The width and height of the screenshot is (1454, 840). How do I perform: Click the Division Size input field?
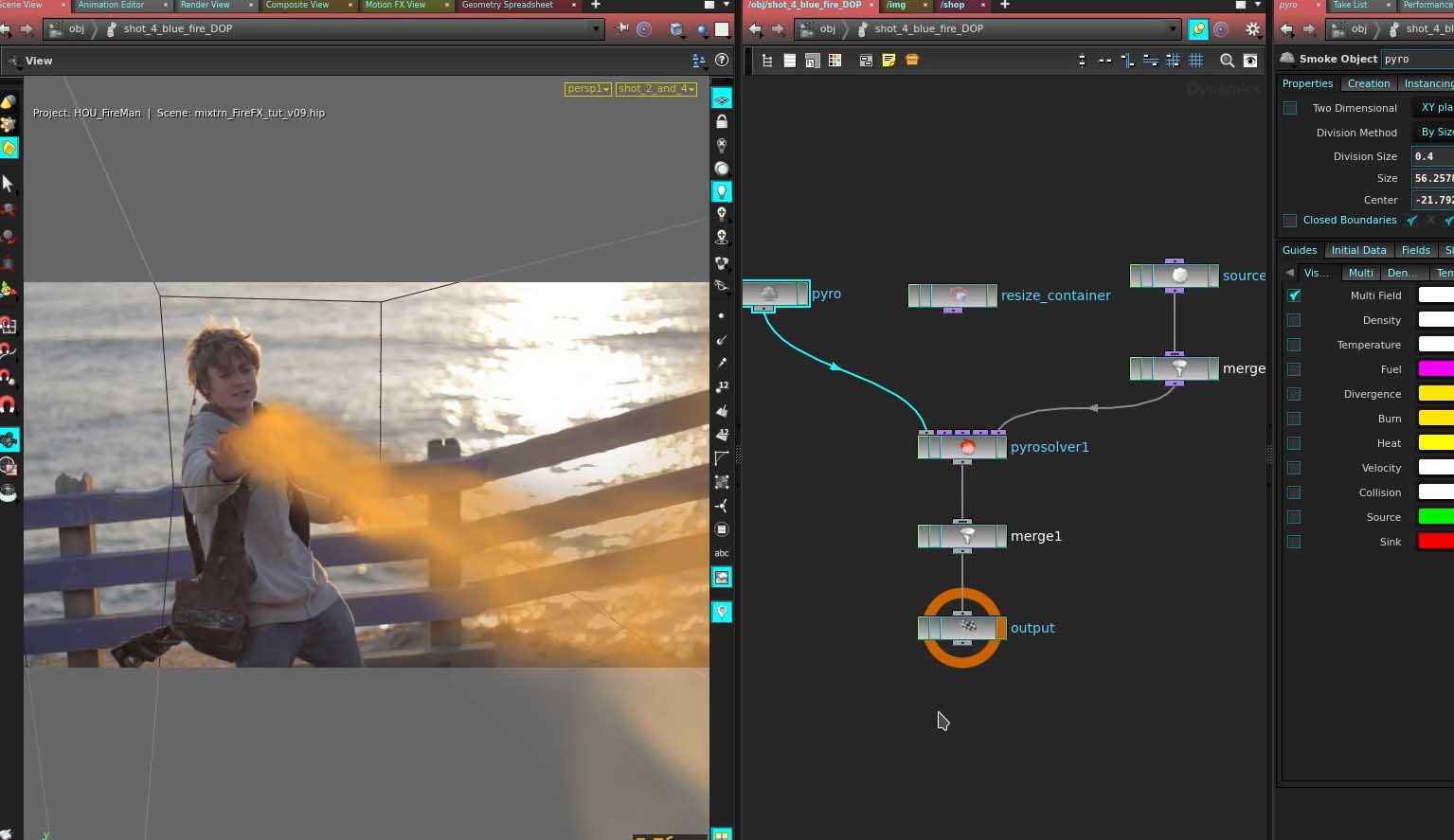1432,157
